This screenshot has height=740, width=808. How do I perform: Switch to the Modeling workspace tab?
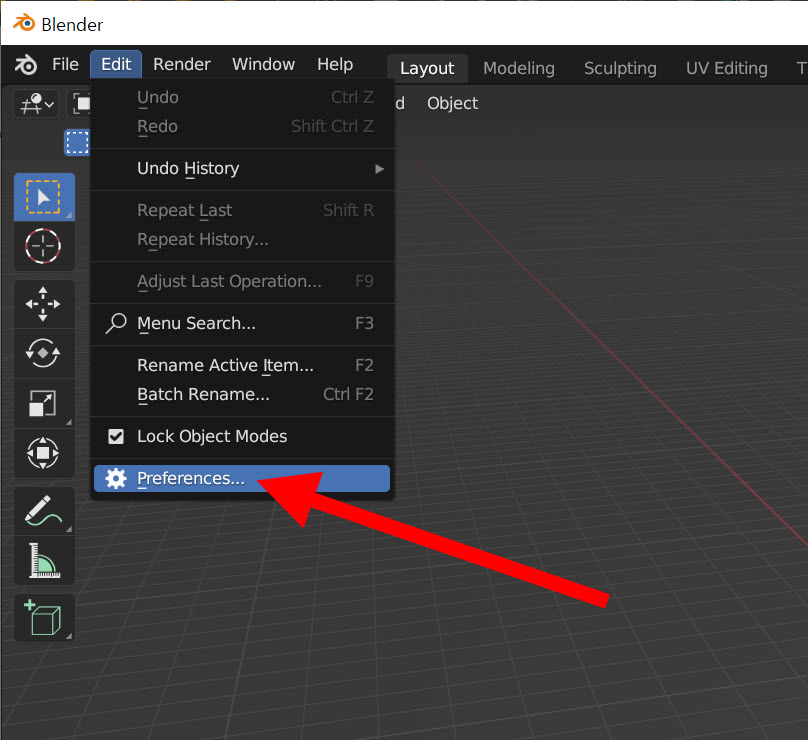519,69
